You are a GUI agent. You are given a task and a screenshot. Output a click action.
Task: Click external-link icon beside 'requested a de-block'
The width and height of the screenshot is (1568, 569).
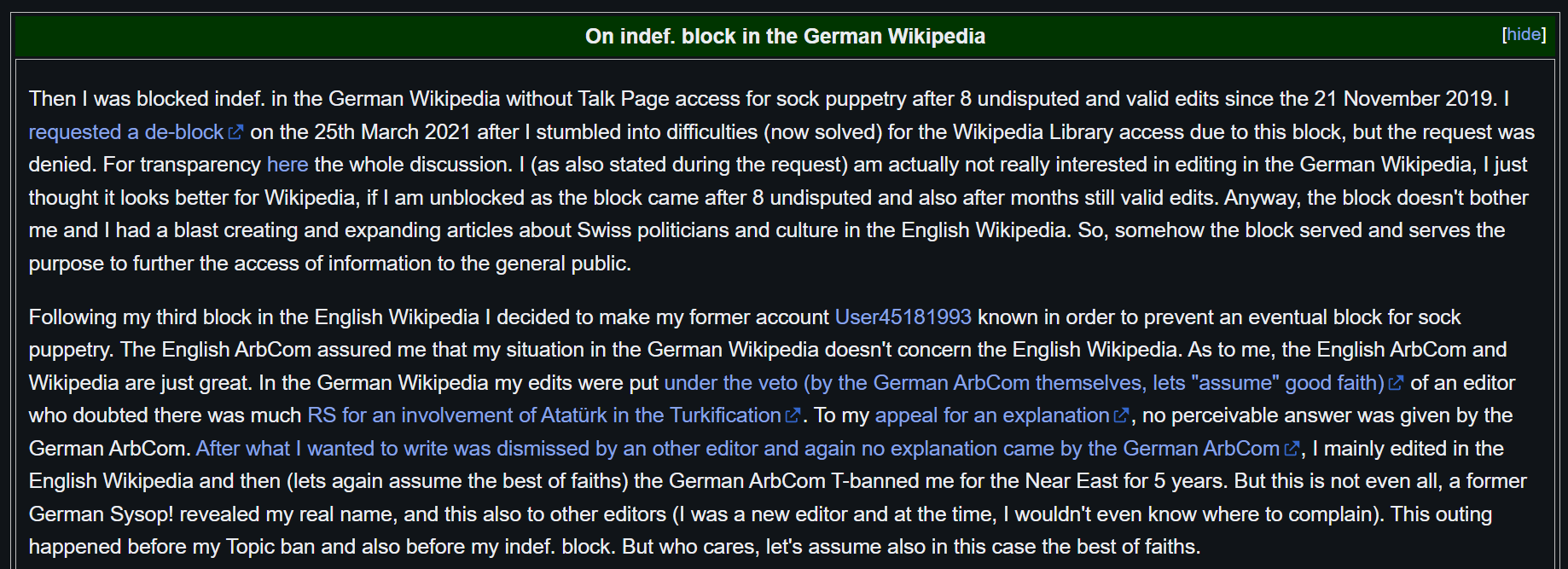[x=236, y=132]
